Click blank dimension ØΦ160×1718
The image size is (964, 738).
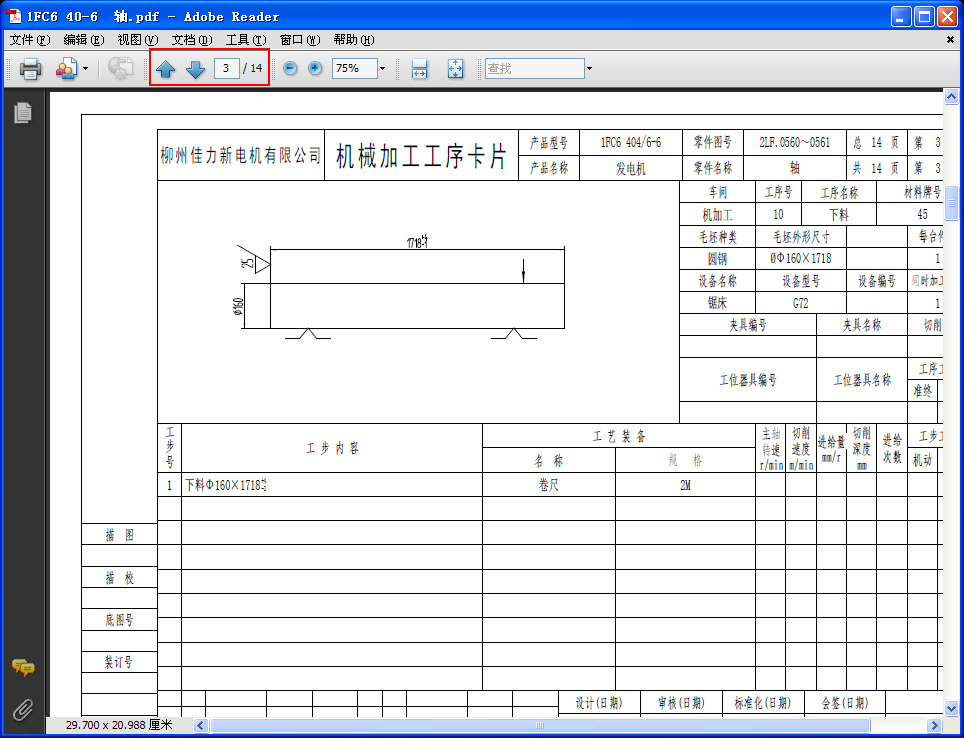[800, 258]
